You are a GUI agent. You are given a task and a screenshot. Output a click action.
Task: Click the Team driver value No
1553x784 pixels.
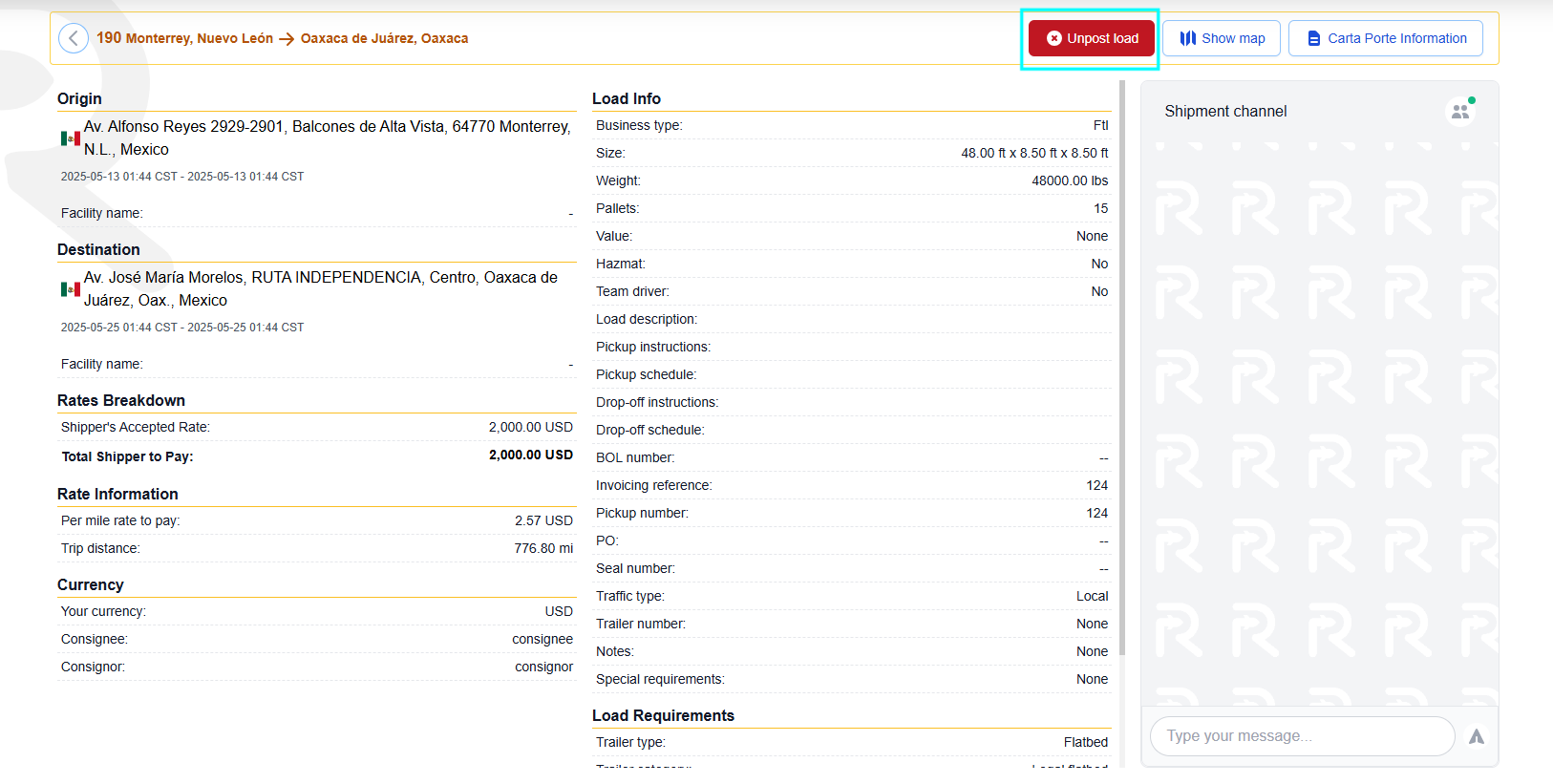tap(1100, 291)
